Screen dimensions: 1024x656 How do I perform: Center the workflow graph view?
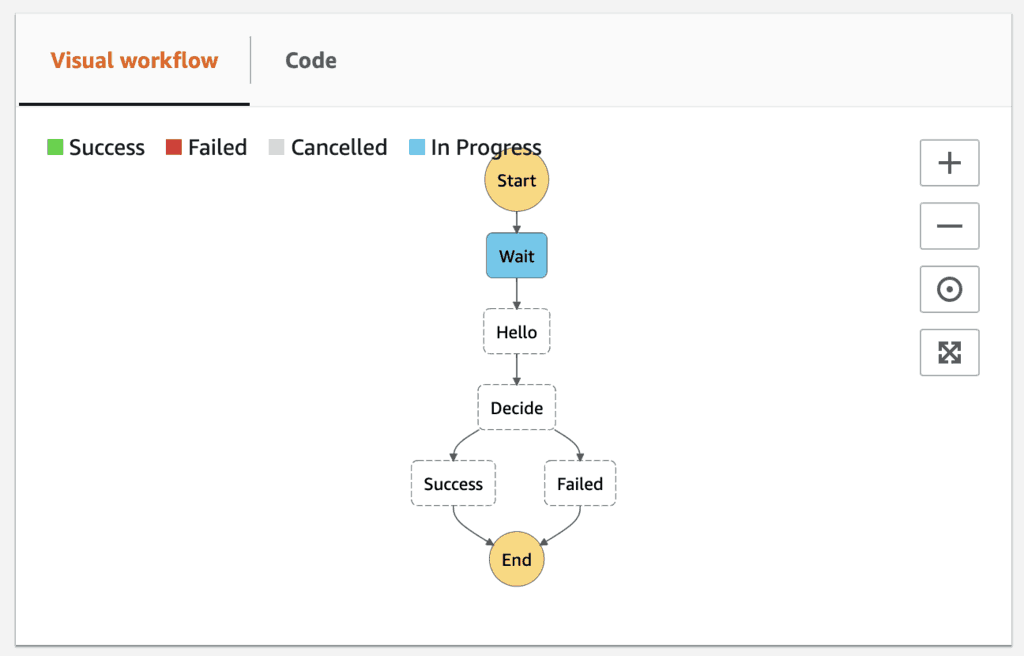click(x=949, y=289)
